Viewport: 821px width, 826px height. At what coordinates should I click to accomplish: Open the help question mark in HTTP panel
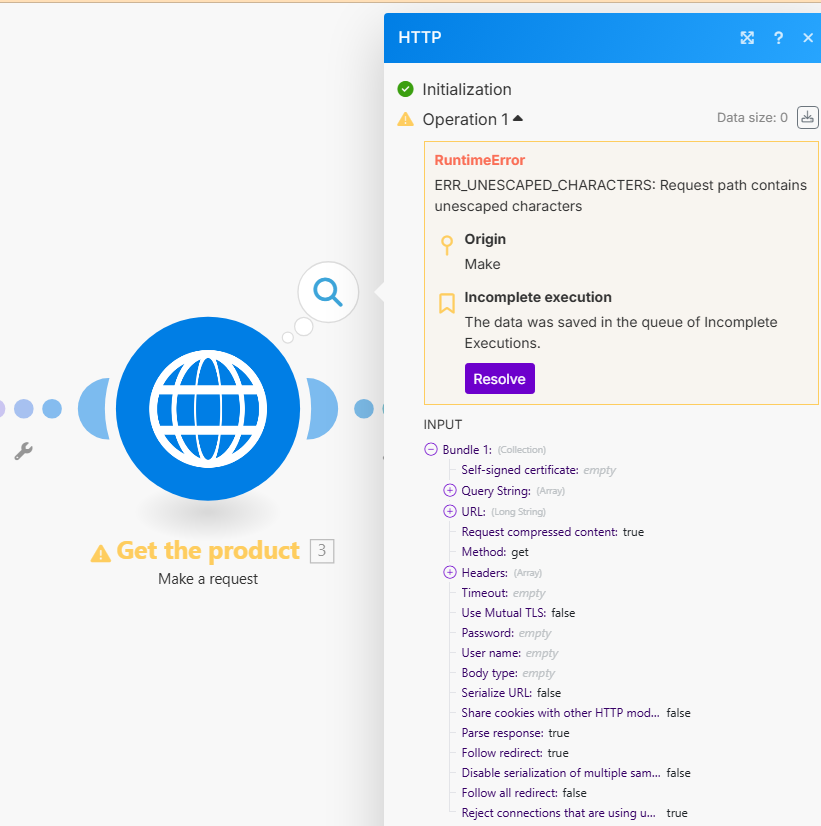click(x=778, y=37)
